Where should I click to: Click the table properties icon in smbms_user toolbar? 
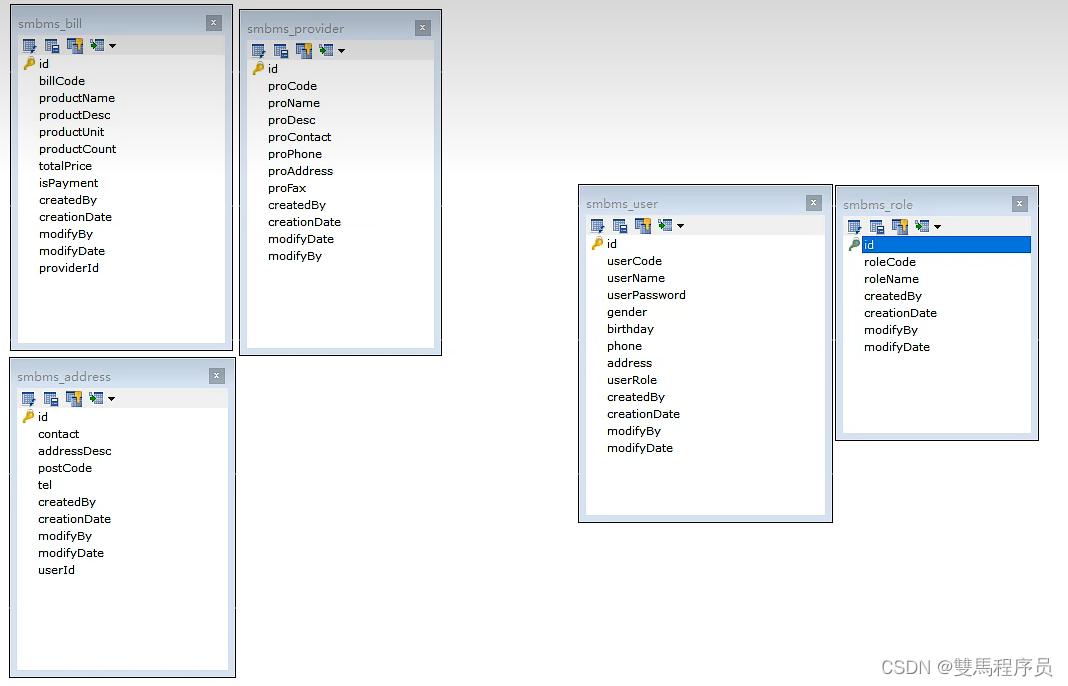tap(621, 225)
